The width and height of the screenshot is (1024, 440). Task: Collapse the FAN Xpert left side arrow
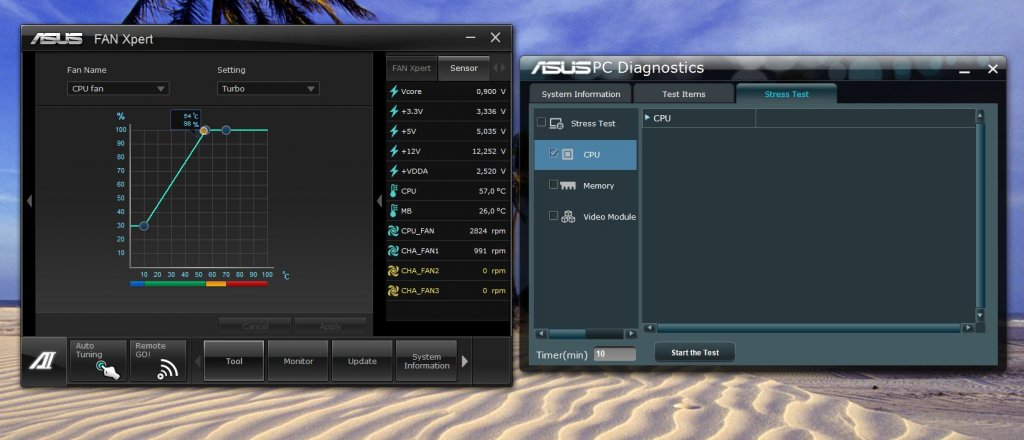[x=29, y=201]
